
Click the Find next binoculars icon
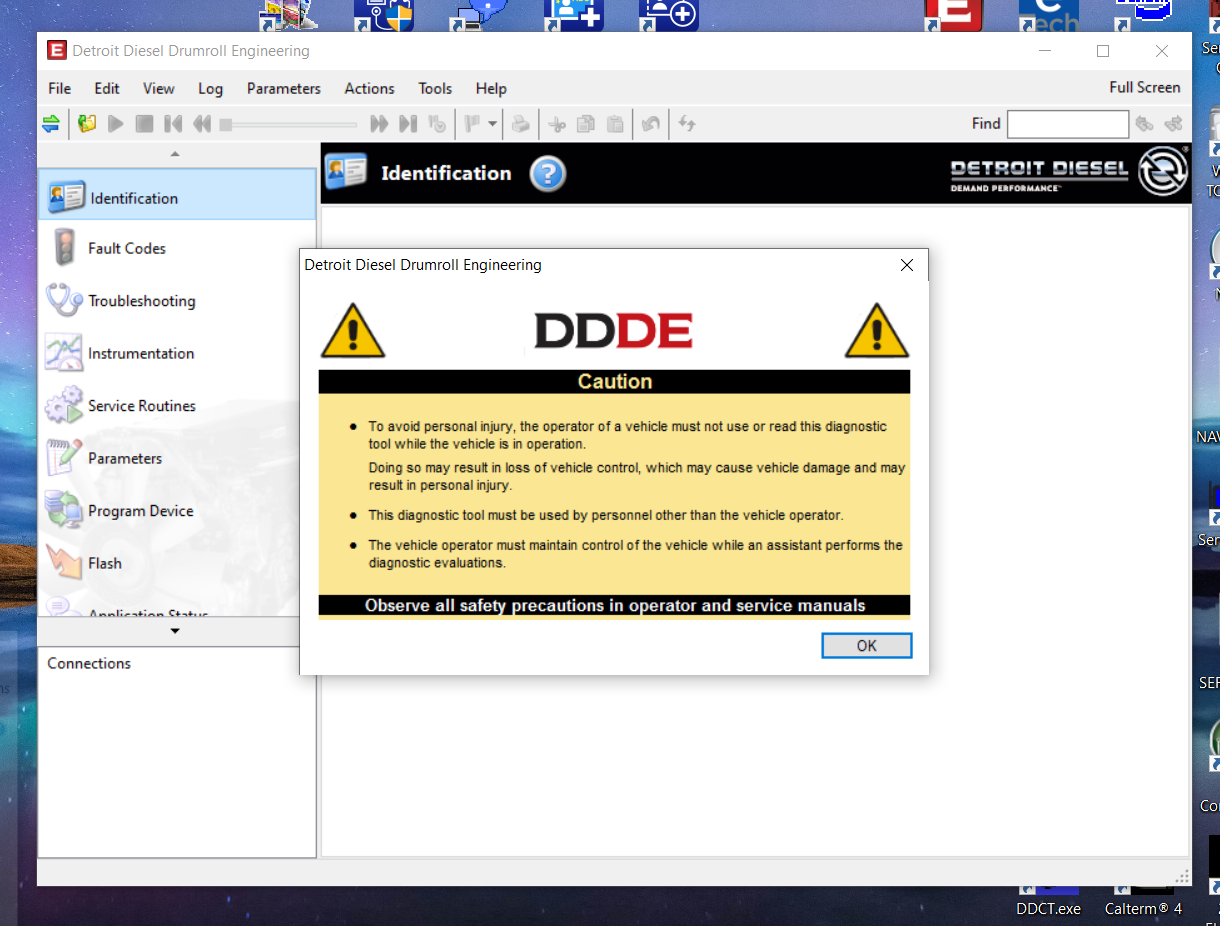coord(1174,124)
